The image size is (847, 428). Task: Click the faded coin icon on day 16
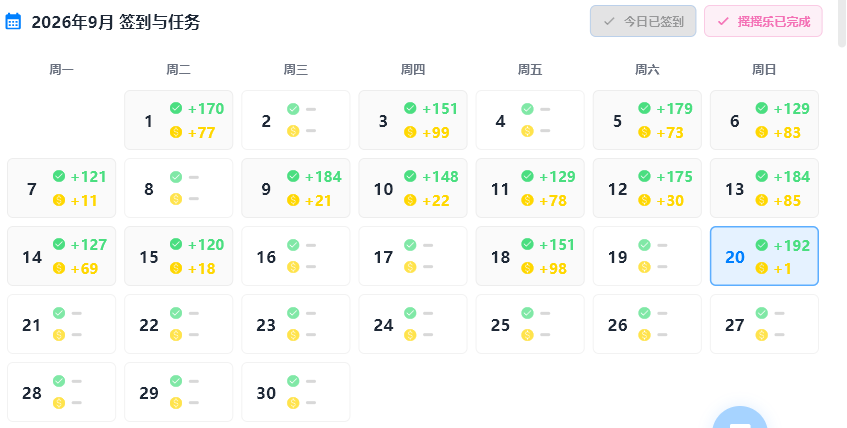click(x=293, y=267)
